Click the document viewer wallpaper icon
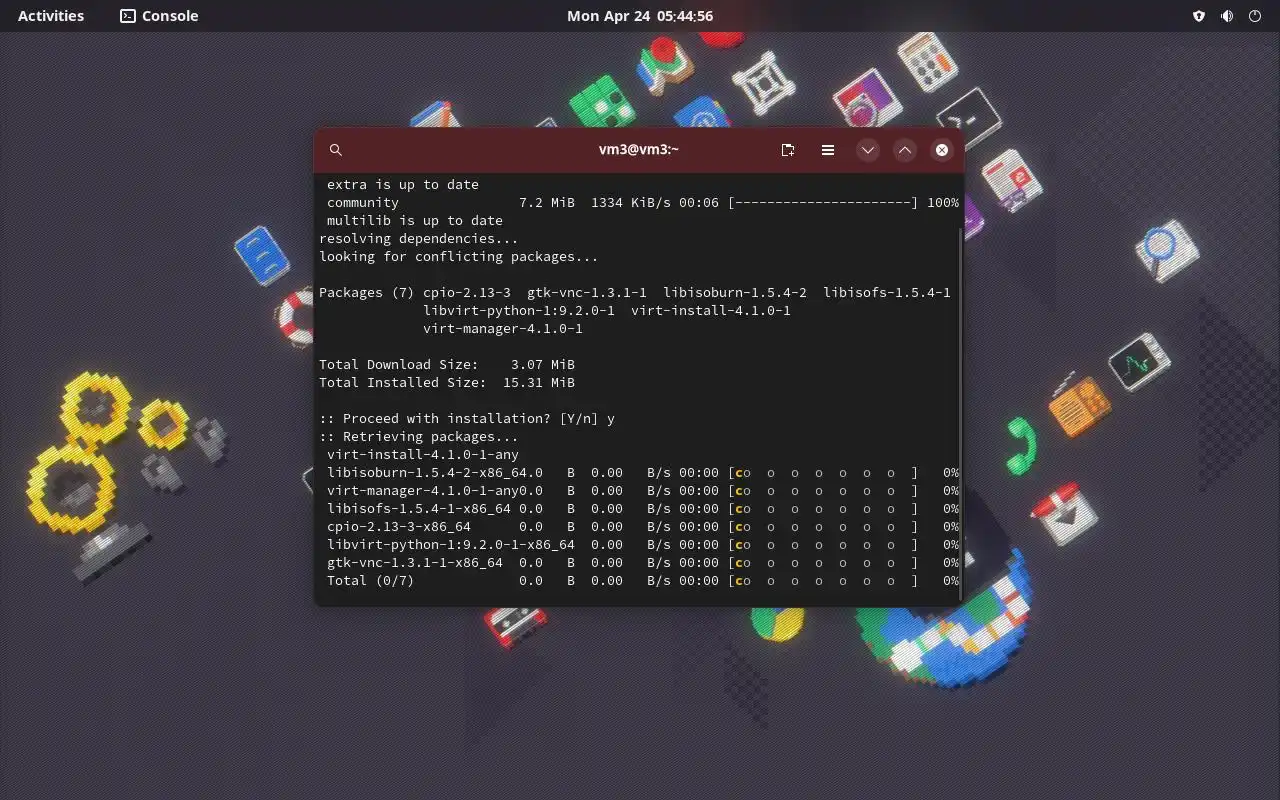 coord(1012,181)
